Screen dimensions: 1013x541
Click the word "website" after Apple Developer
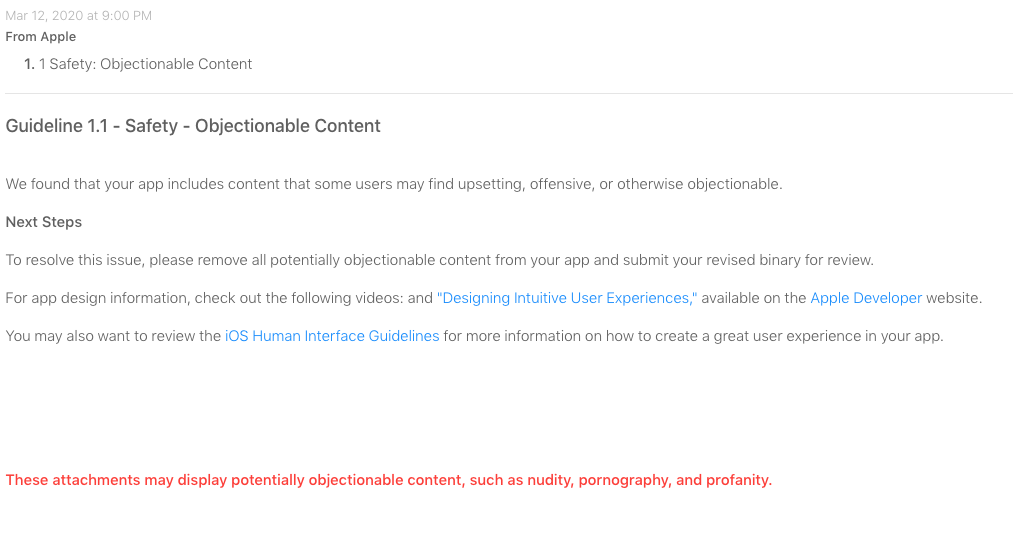(x=952, y=298)
